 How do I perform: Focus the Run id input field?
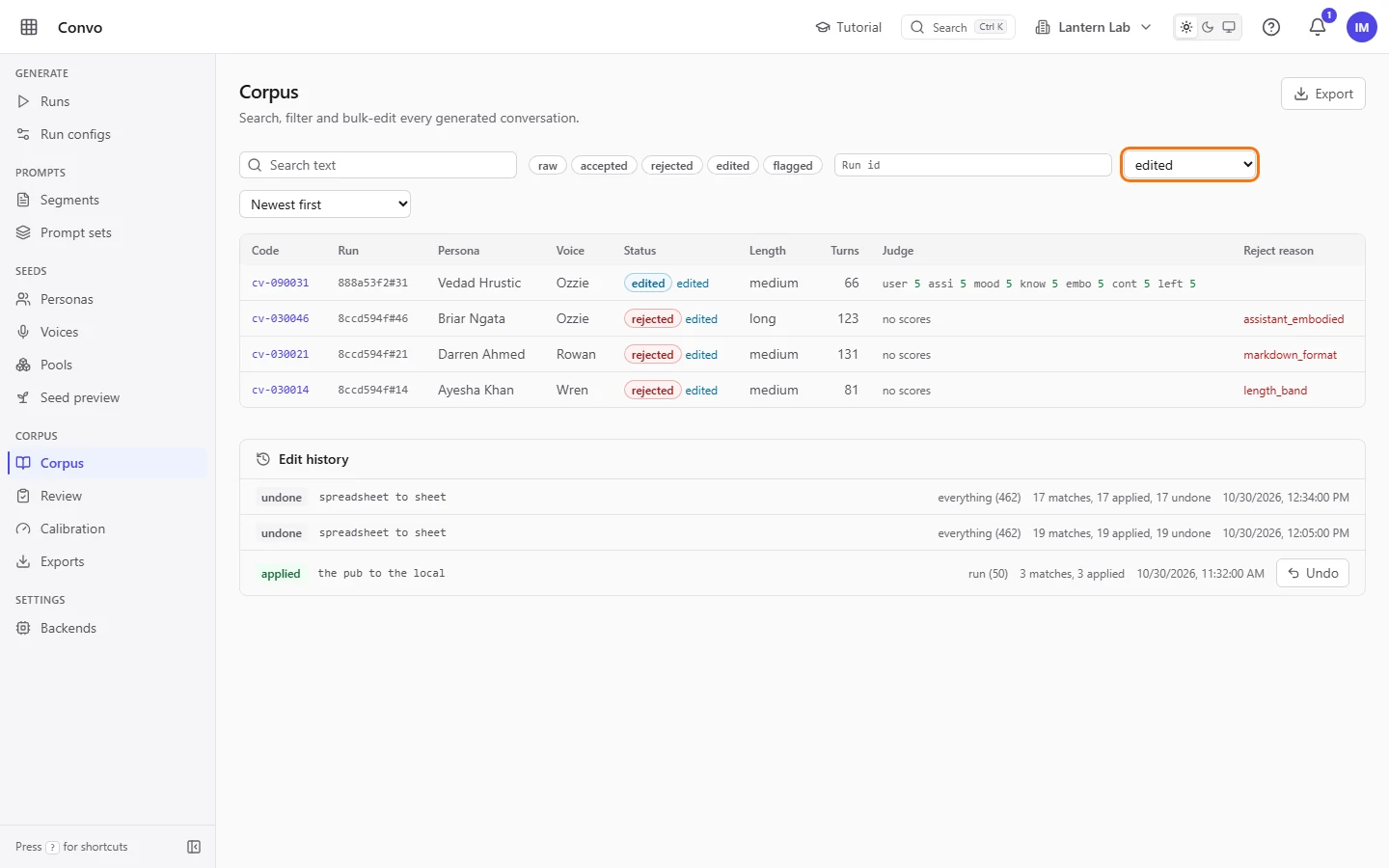[x=972, y=165]
